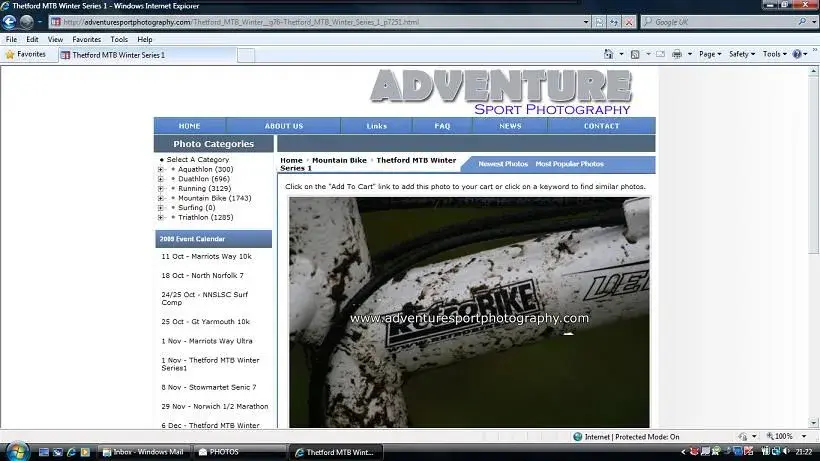
Task: Click the address bar URL field
Action: pyautogui.click(x=315, y=22)
